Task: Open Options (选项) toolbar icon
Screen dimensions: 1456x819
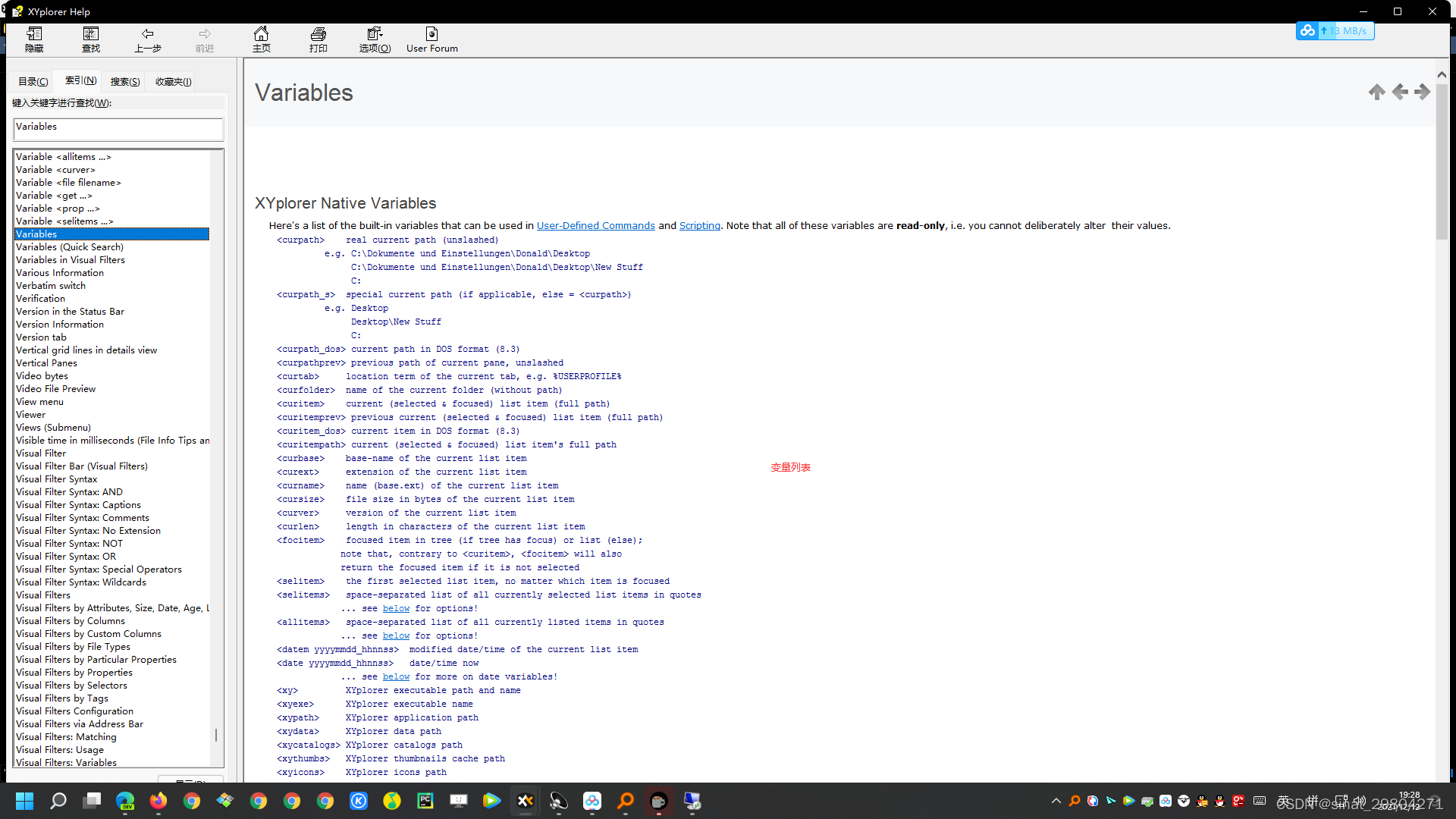Action: point(375,39)
